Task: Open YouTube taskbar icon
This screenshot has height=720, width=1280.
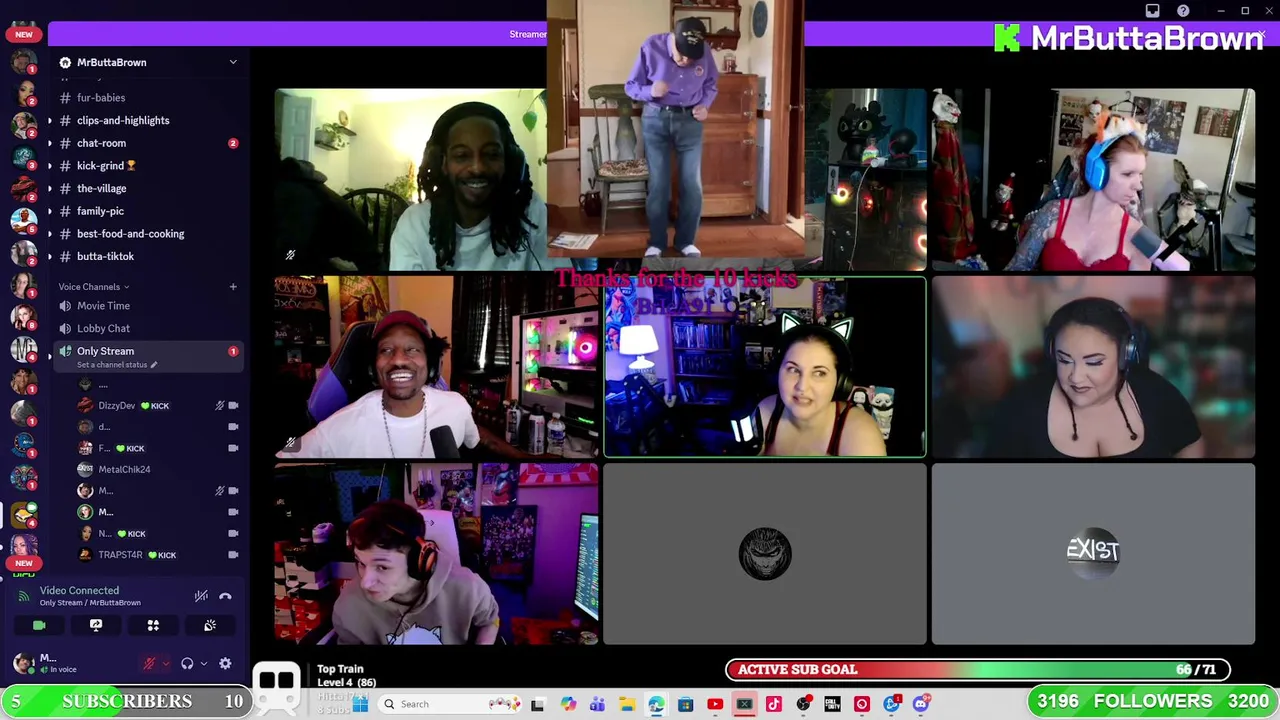Action: point(715,704)
